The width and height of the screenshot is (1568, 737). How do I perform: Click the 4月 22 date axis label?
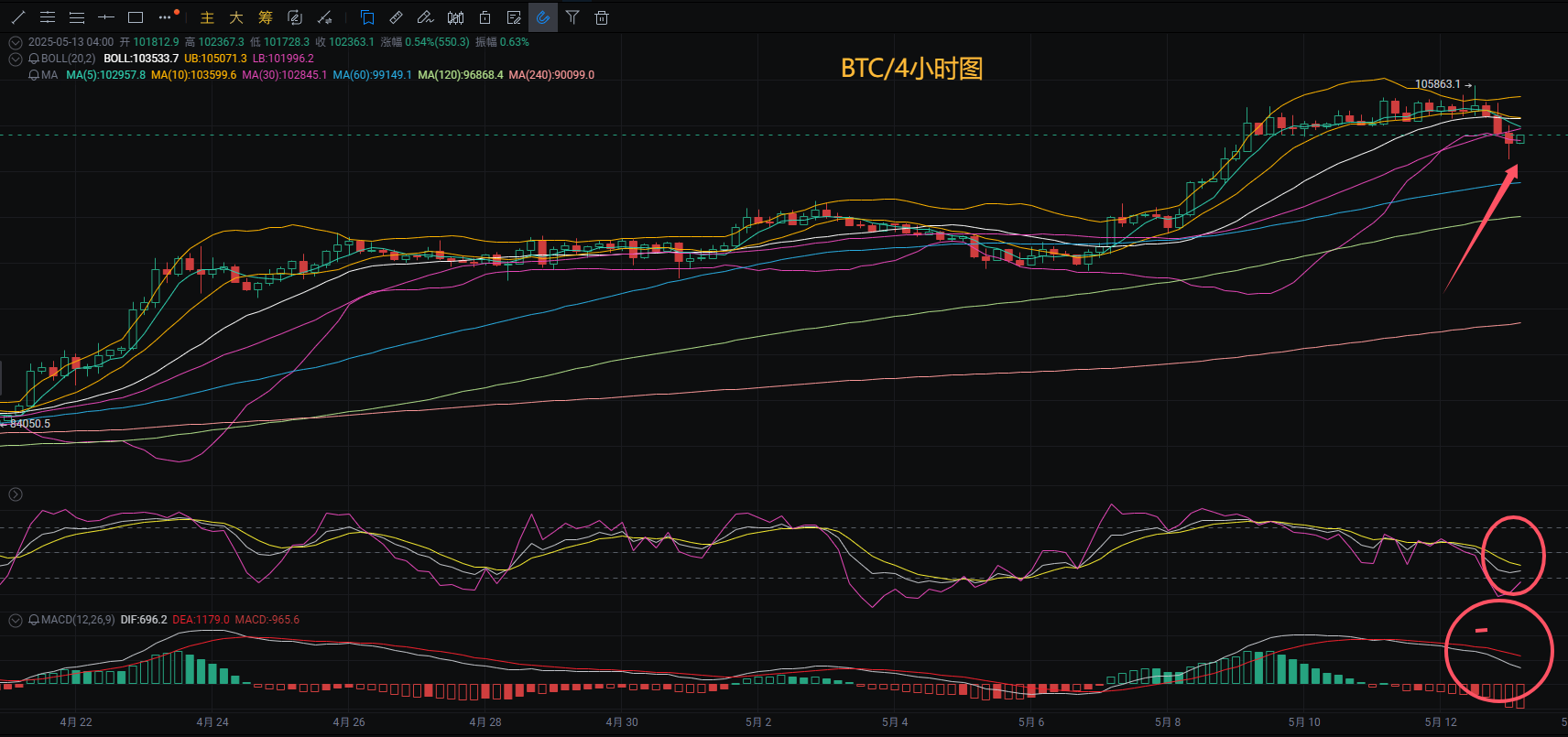coord(76,722)
